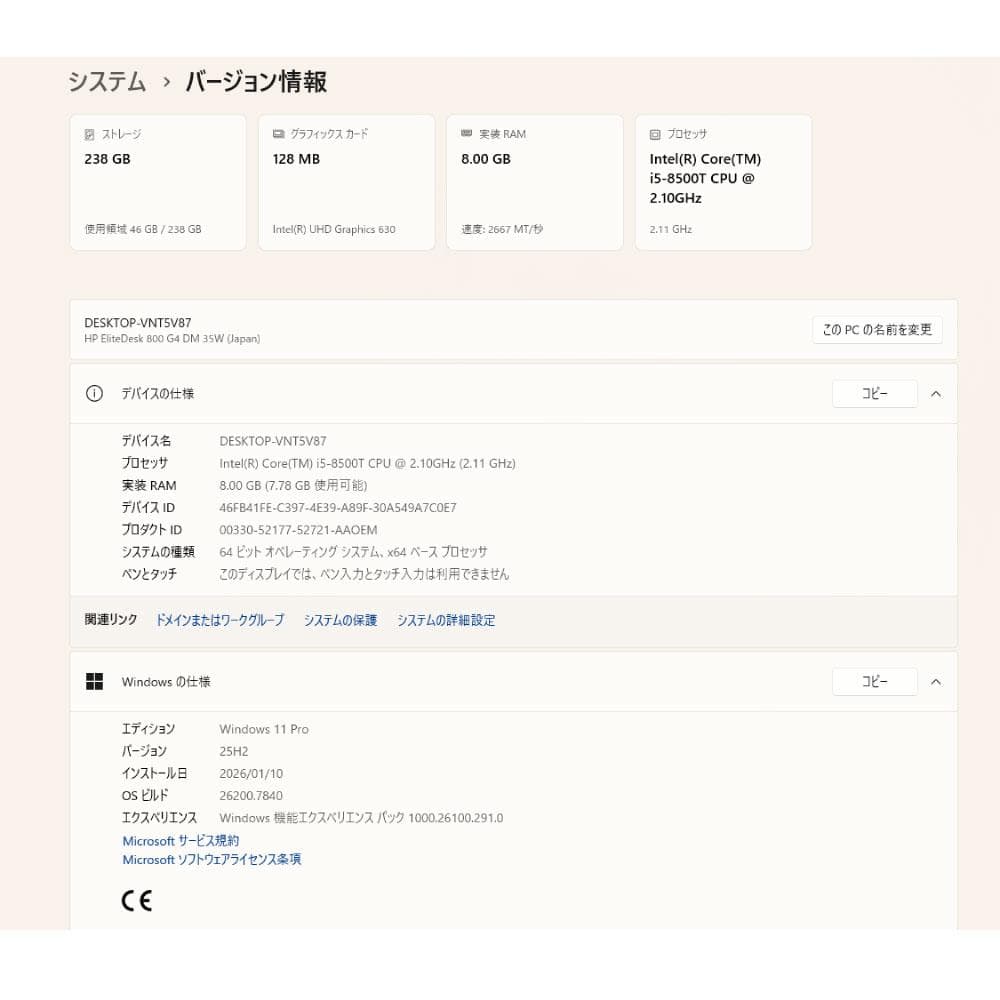
Task: Click the graphics card icon
Action: pyautogui.click(x=278, y=134)
